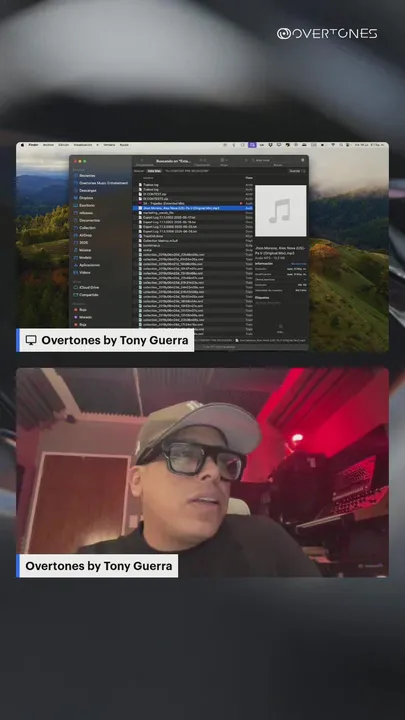Filter by the purple Morado tag
Viewport: 405px width, 720px height.
[x=83, y=317]
